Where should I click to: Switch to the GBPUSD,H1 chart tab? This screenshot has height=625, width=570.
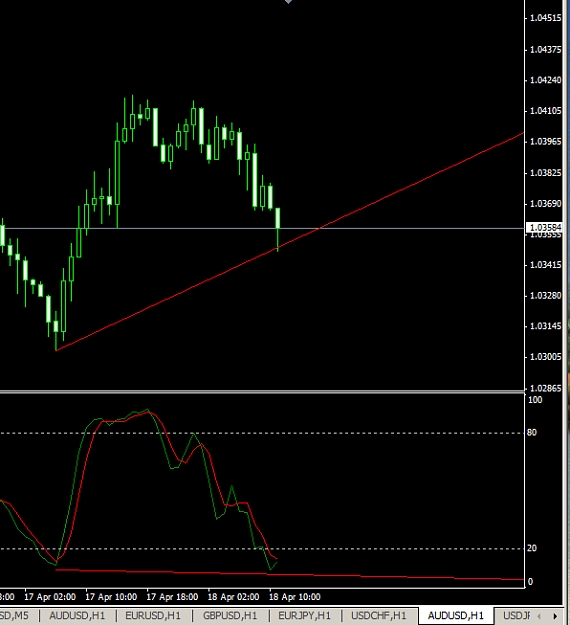[x=230, y=615]
